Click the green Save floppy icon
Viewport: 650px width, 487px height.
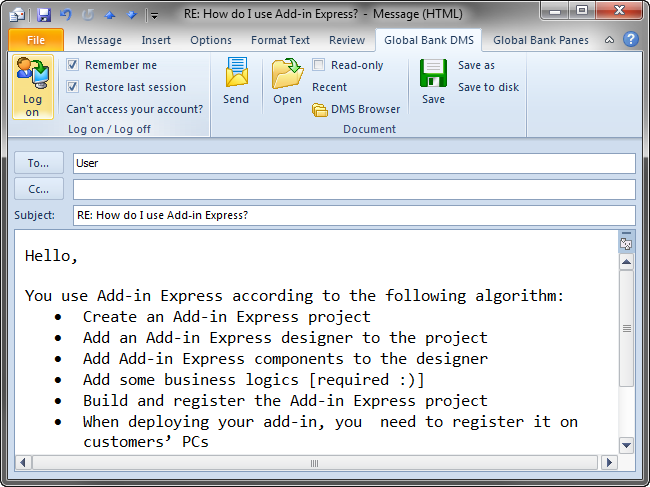(433, 73)
